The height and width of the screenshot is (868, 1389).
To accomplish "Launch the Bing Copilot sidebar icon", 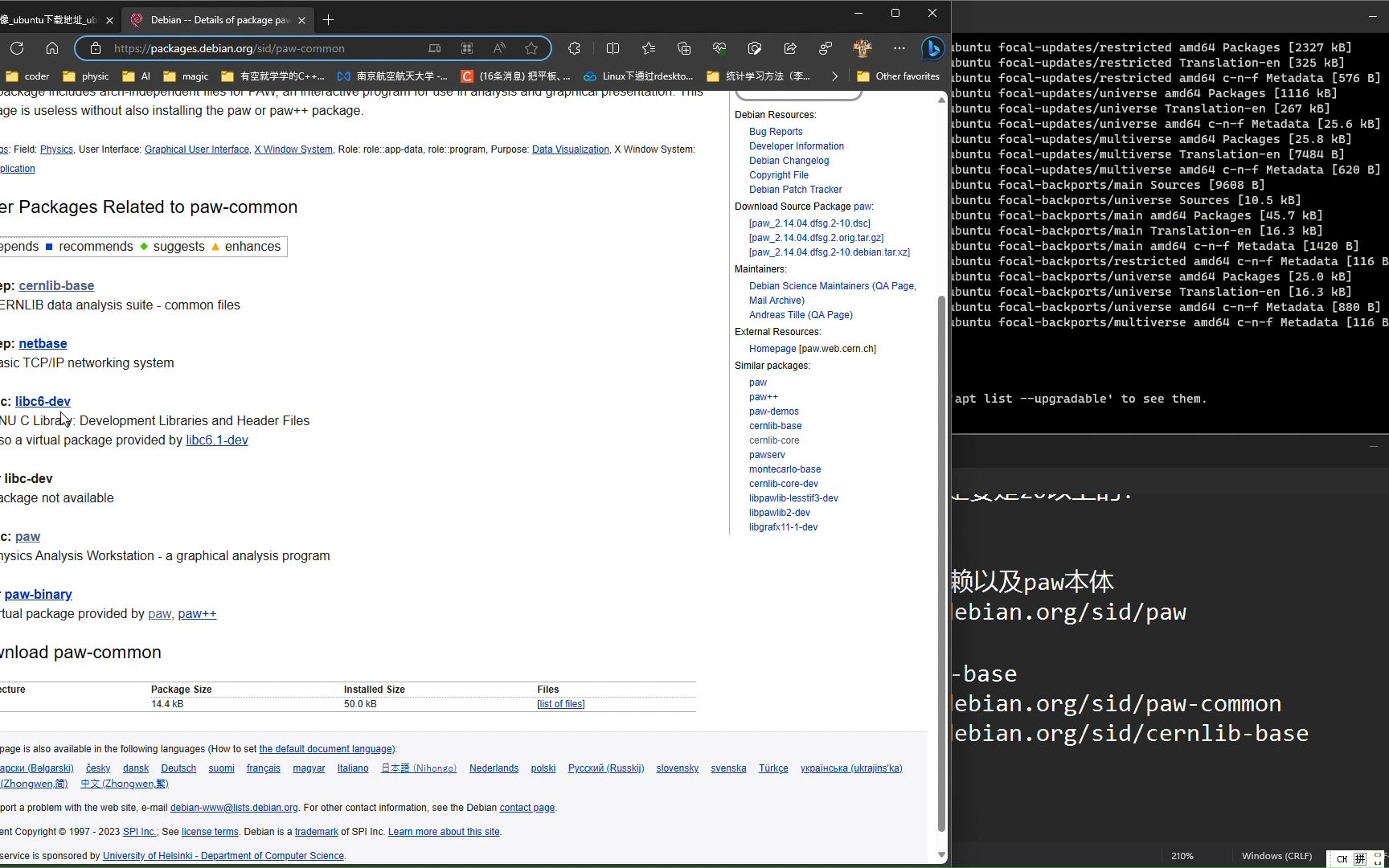I will [932, 48].
